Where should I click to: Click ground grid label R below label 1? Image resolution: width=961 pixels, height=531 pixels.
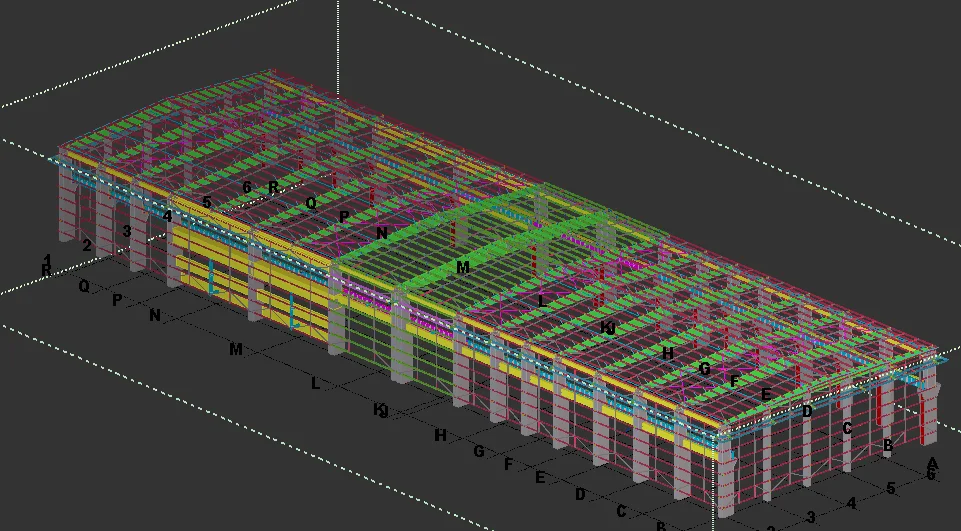[46, 270]
